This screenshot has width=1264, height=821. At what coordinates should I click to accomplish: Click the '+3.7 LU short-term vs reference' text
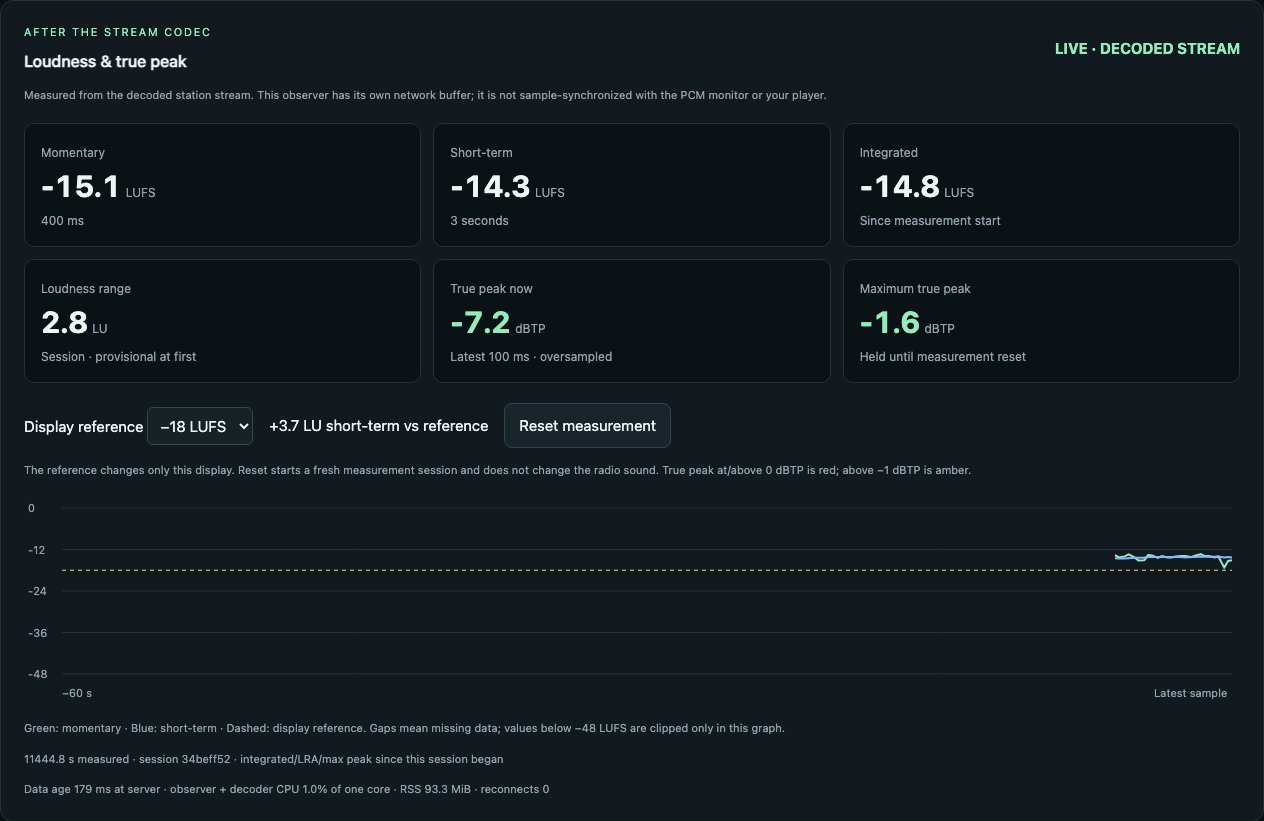point(379,426)
